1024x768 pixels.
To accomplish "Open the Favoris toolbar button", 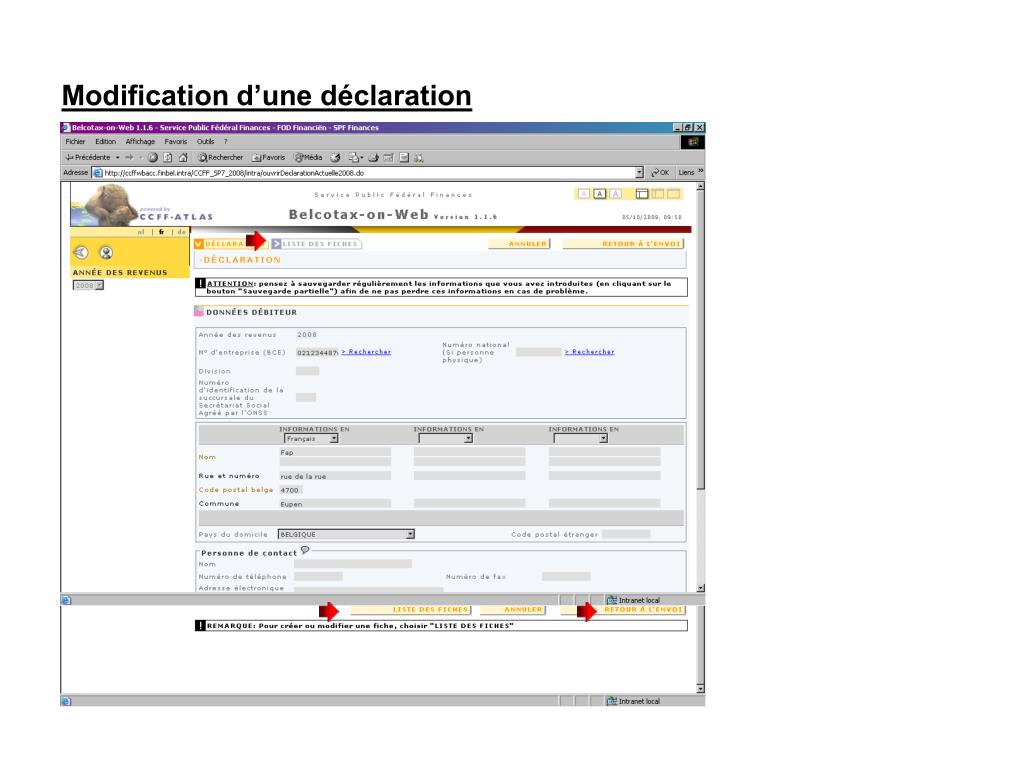I will pyautogui.click(x=269, y=157).
